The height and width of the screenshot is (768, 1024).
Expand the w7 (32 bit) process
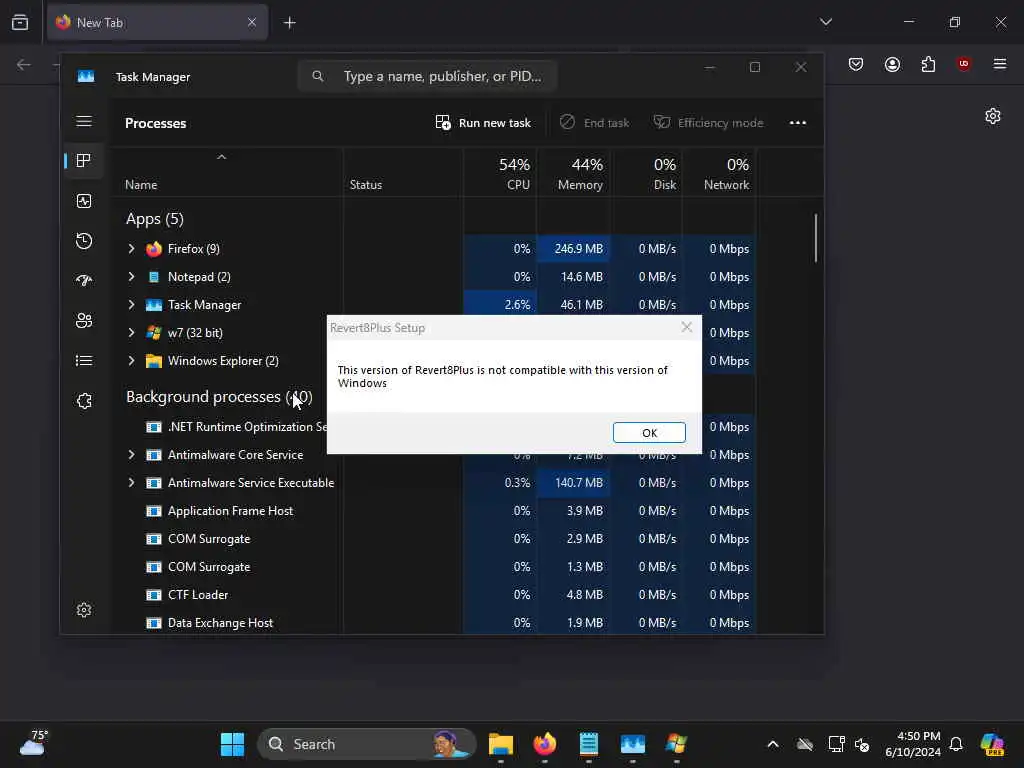click(131, 333)
